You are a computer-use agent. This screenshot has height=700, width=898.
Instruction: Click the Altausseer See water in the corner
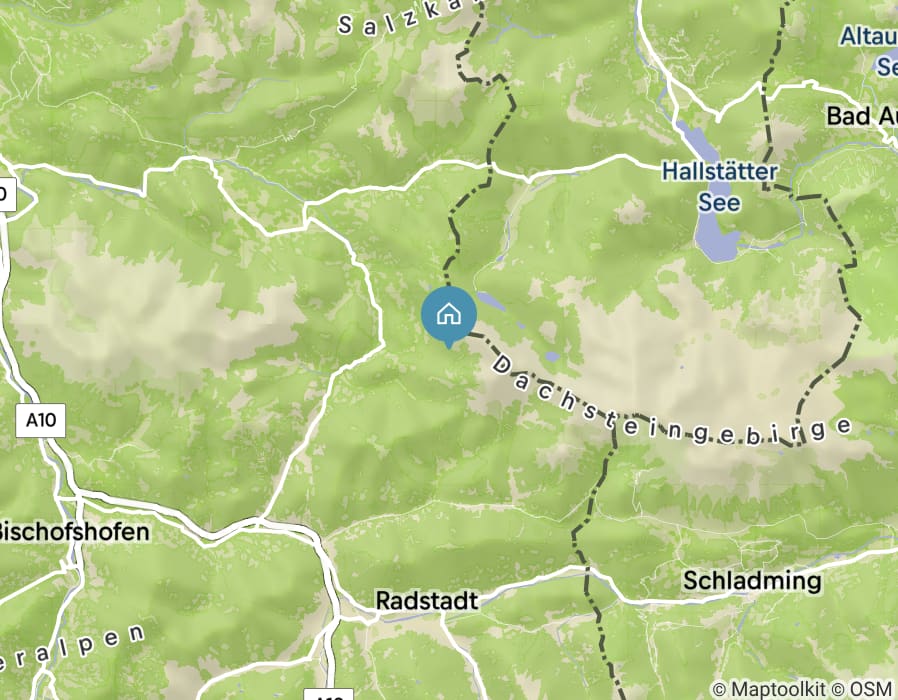[x=887, y=63]
